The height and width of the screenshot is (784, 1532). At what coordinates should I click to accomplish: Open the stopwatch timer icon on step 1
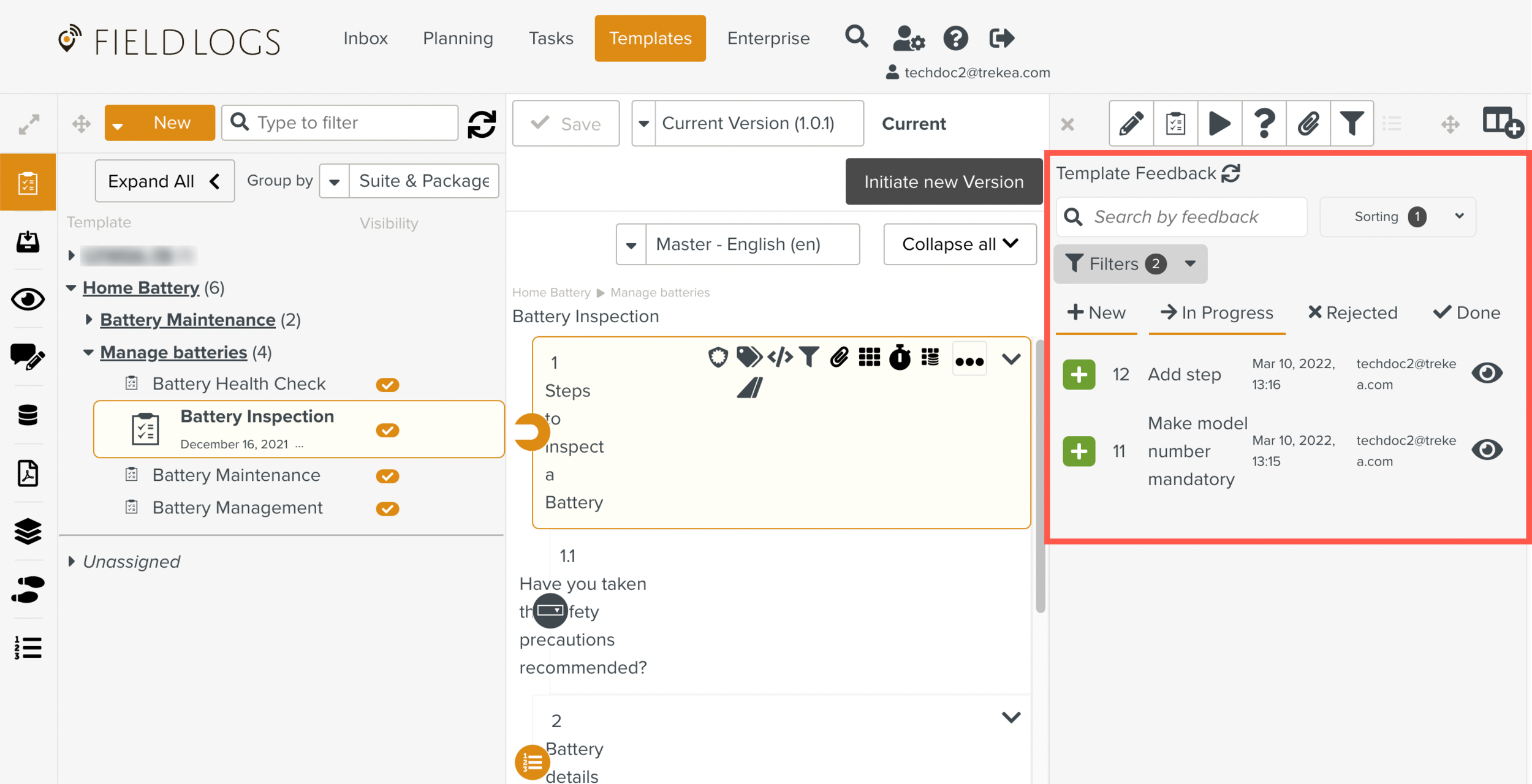pos(900,357)
